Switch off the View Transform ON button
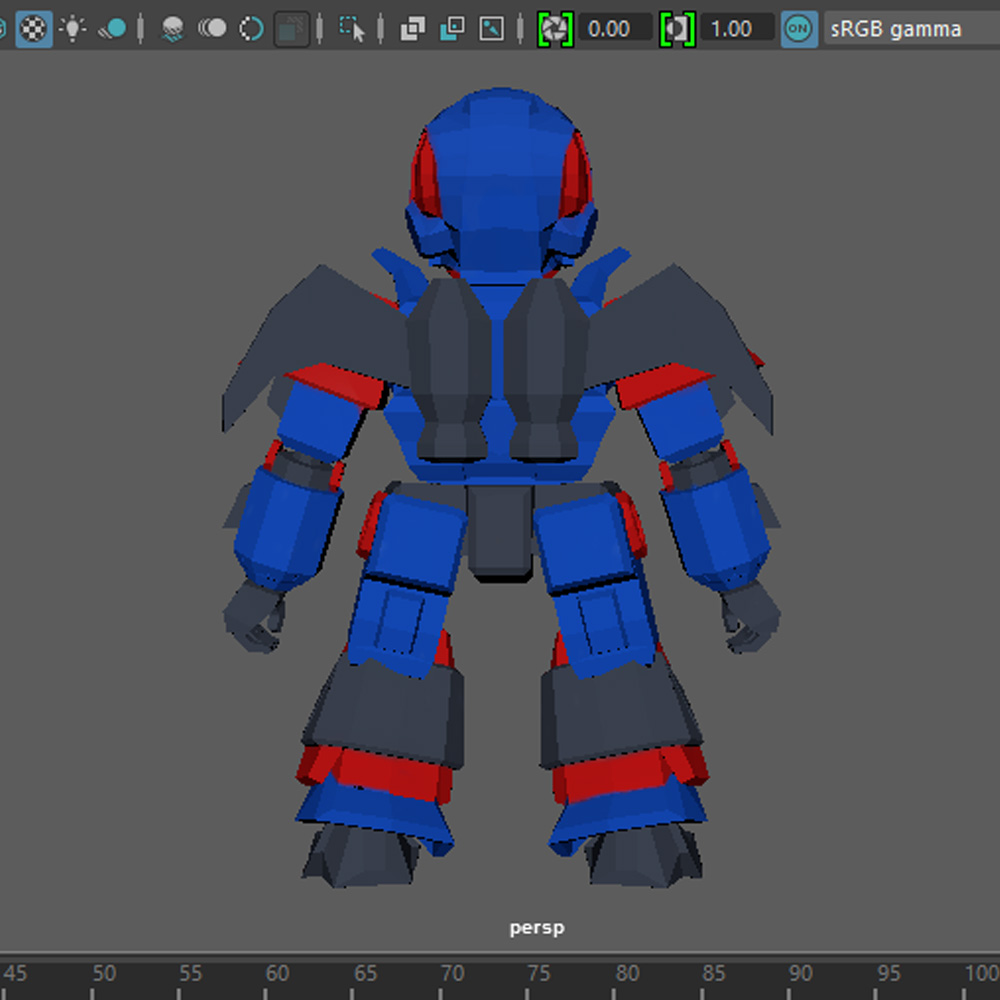 click(798, 29)
